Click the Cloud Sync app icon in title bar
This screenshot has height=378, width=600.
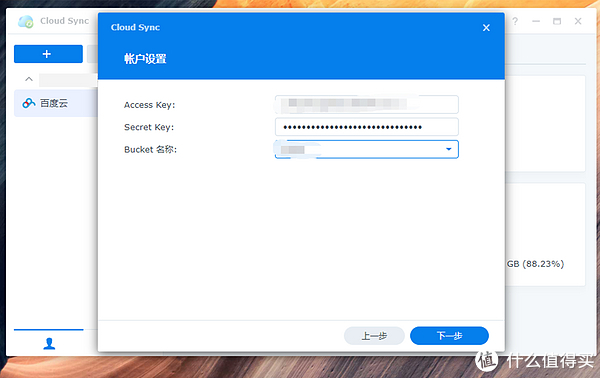tap(26, 21)
